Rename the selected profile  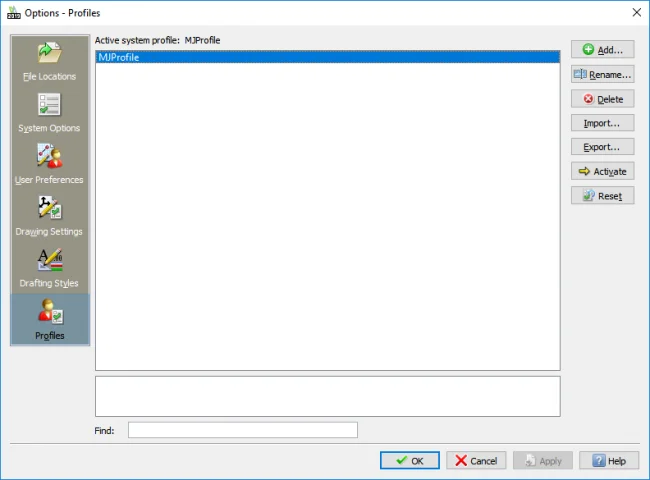(602, 74)
